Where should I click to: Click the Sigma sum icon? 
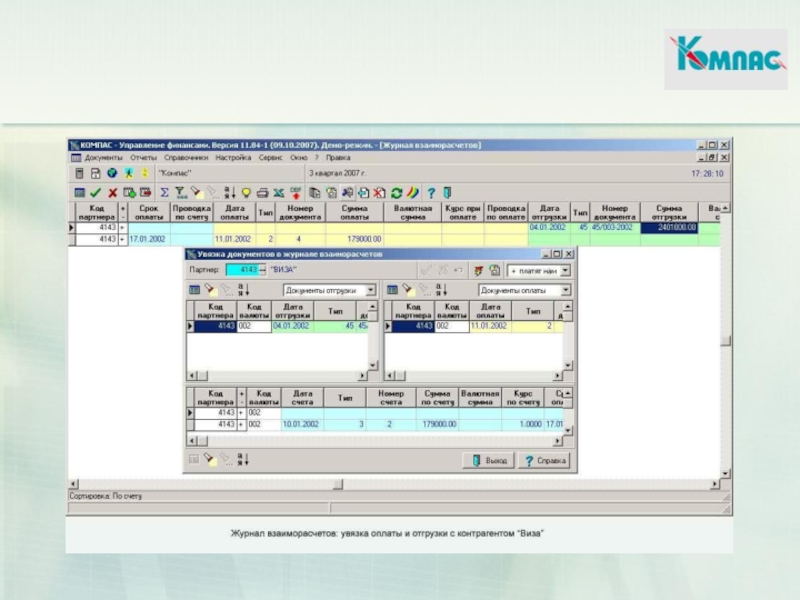pos(164,193)
